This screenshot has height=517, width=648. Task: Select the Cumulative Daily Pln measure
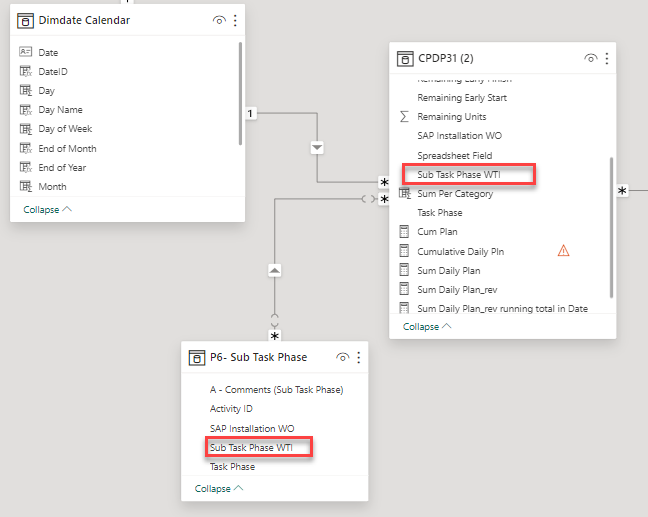(x=460, y=251)
